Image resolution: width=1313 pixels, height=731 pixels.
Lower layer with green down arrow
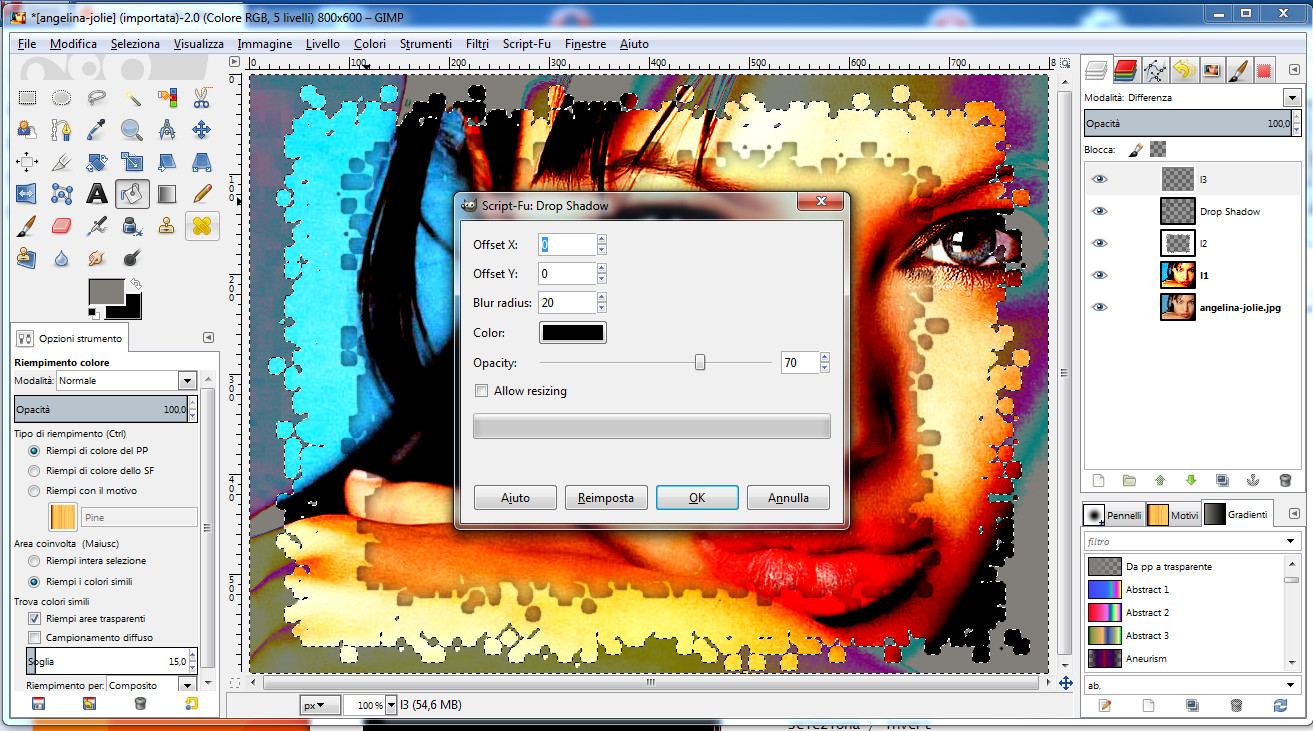coord(1191,480)
